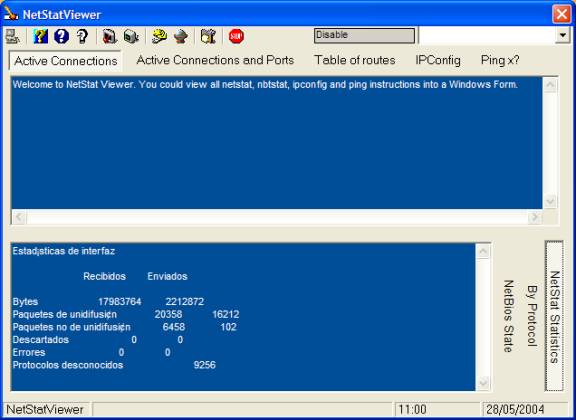Open the Table of routes tab

click(x=355, y=60)
